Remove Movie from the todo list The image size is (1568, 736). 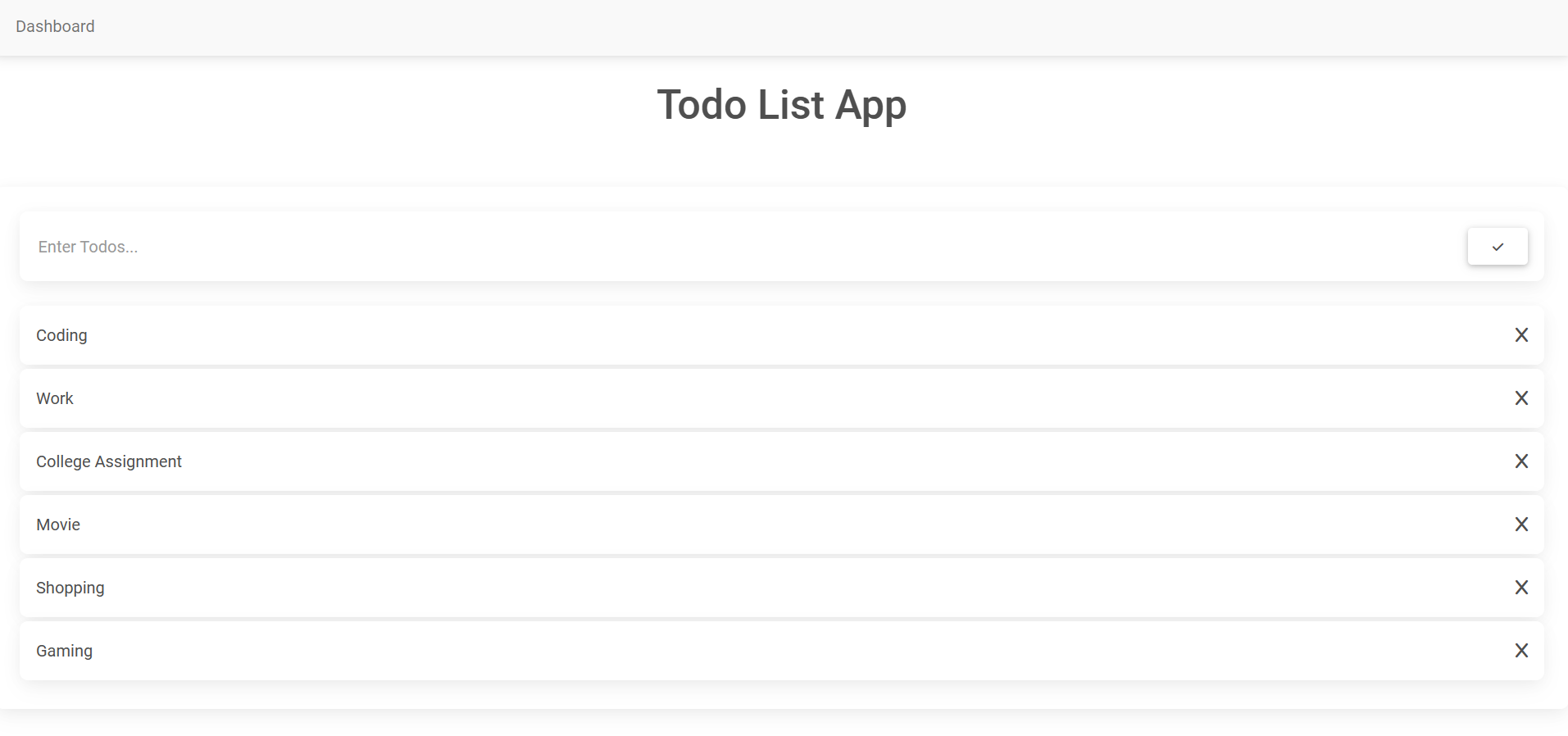pos(1521,525)
